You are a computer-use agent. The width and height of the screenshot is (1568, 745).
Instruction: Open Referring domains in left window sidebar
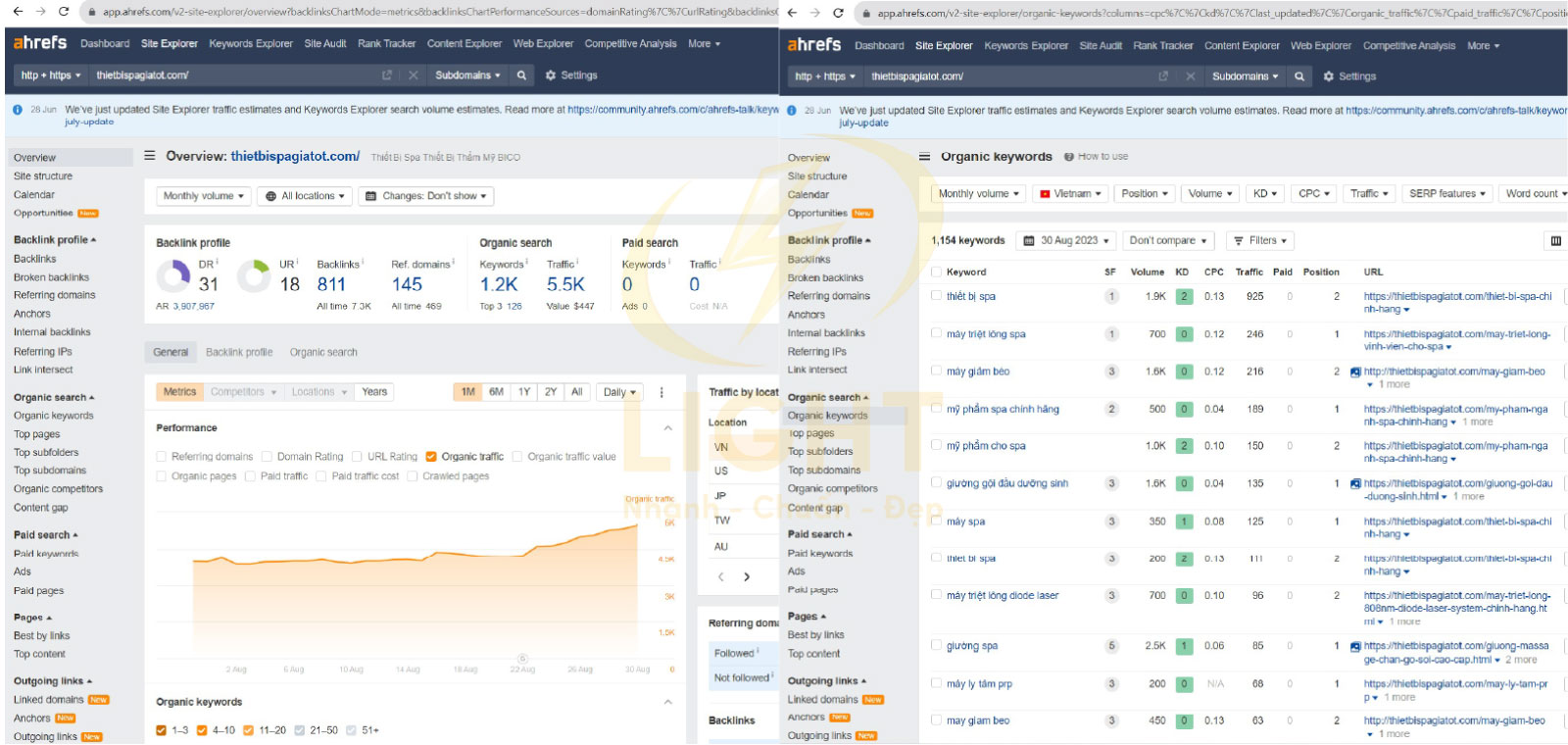coord(55,295)
